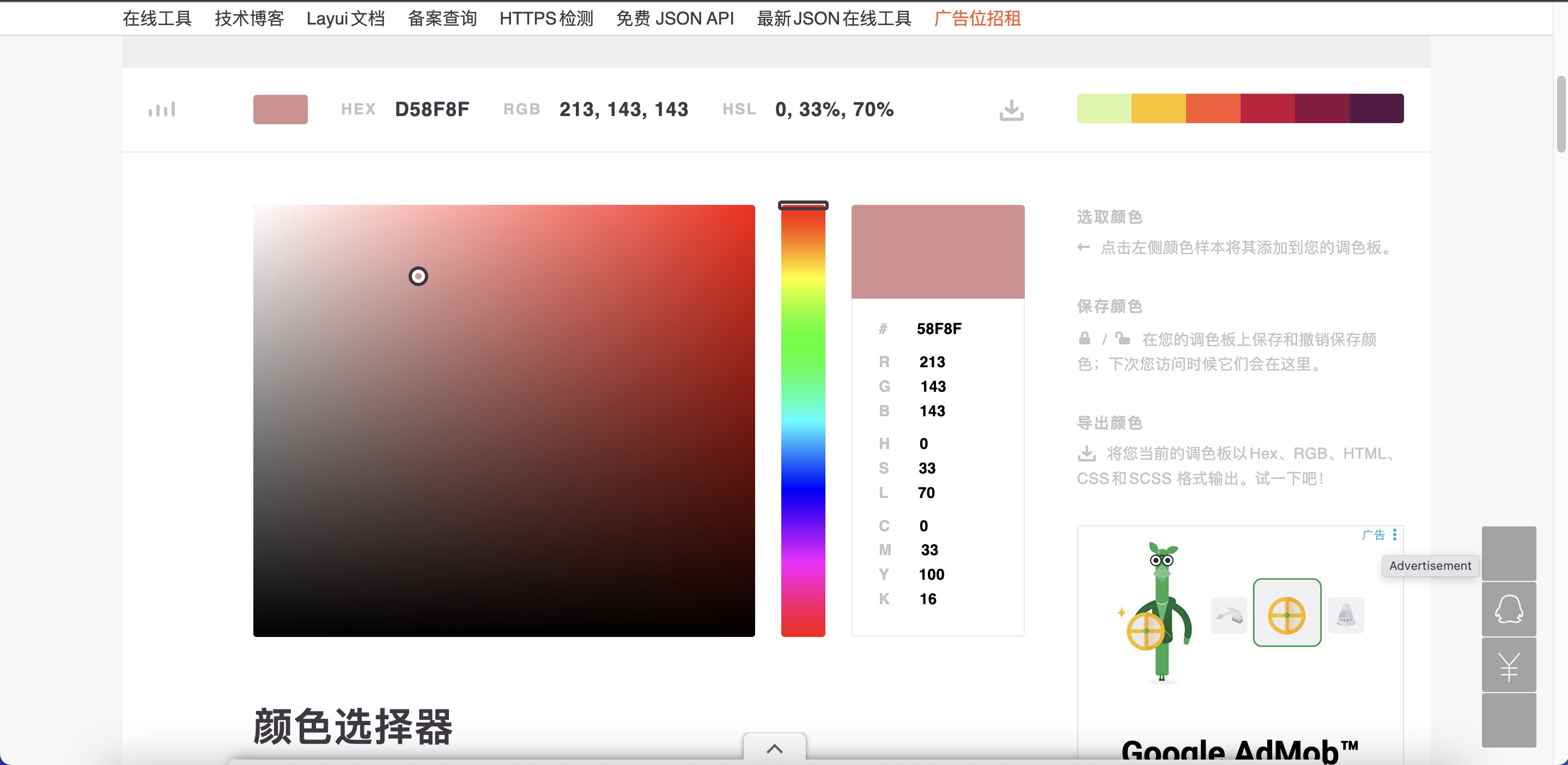Click the lock icon under 保存颜色

pyautogui.click(x=1084, y=338)
